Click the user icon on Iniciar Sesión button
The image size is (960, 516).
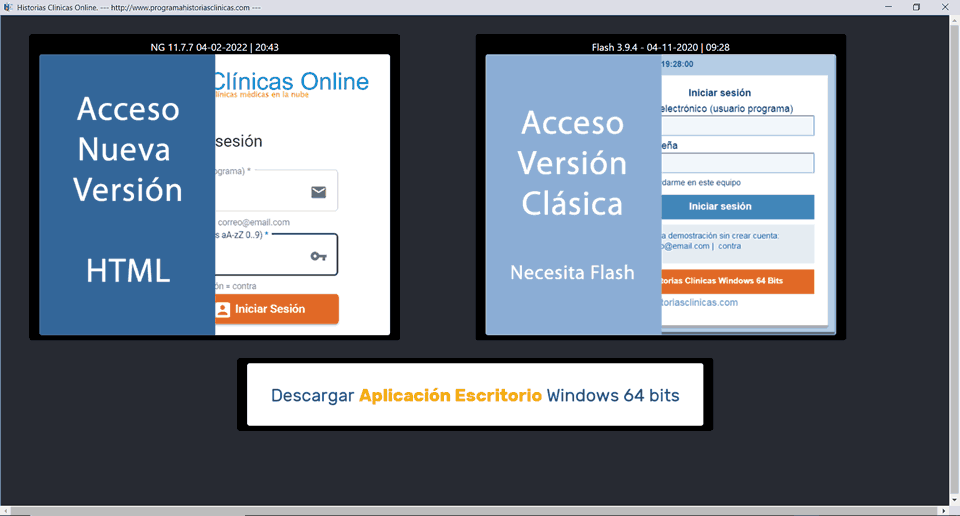click(223, 310)
